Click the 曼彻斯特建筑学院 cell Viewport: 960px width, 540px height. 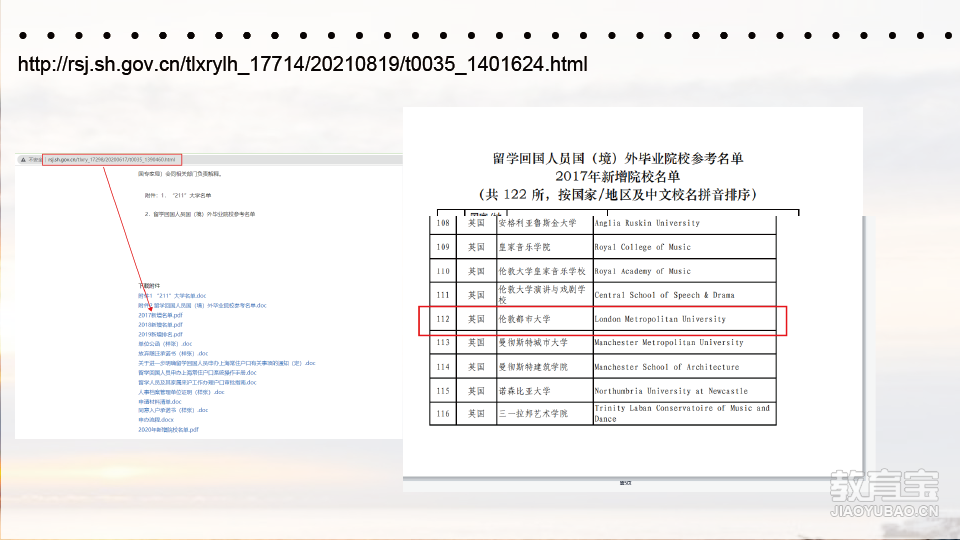(x=544, y=367)
